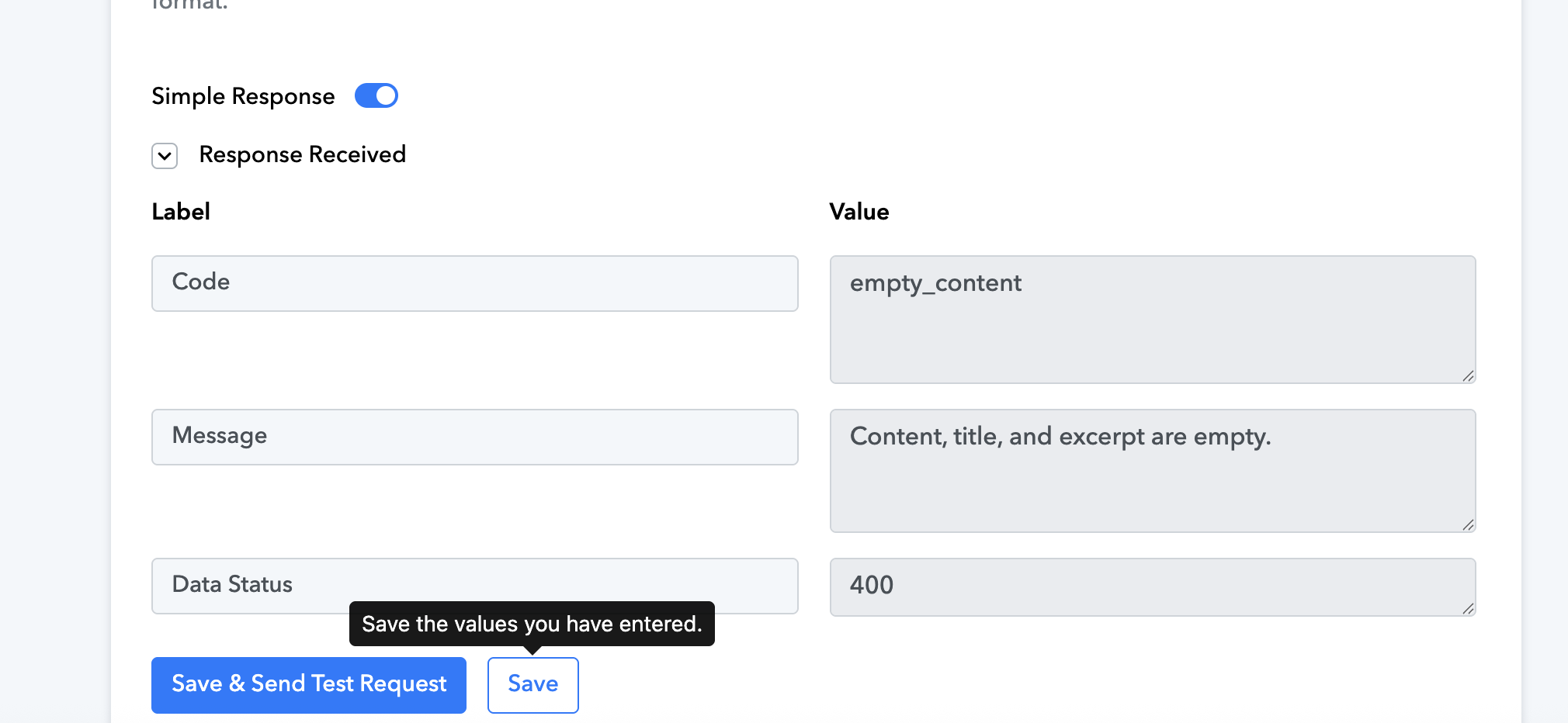Click the knob of the Simple Response switch
This screenshot has height=723, width=1568.
(x=386, y=95)
